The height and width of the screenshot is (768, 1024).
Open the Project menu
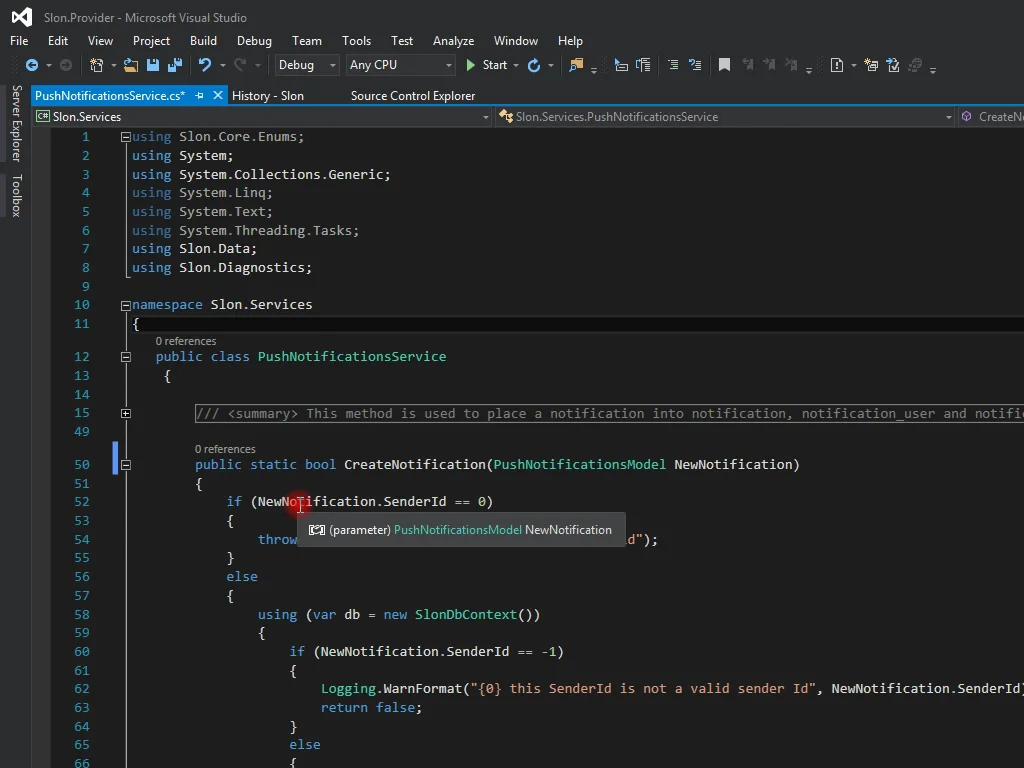click(151, 40)
